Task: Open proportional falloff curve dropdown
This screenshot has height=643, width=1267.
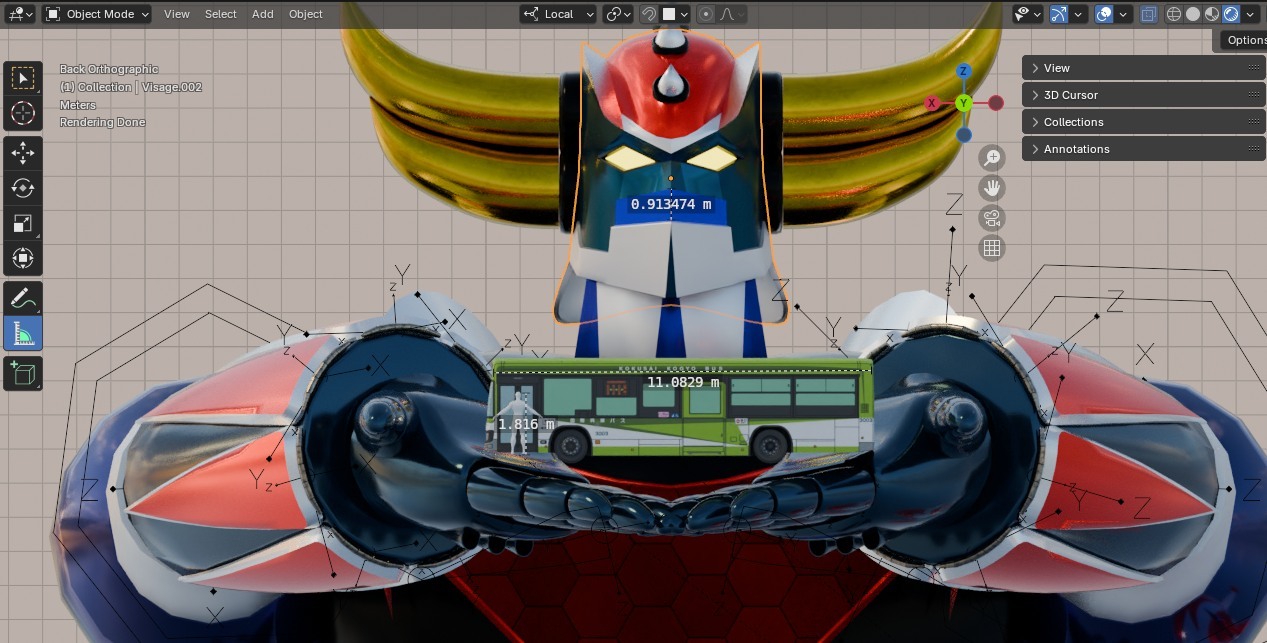Action: coord(729,14)
